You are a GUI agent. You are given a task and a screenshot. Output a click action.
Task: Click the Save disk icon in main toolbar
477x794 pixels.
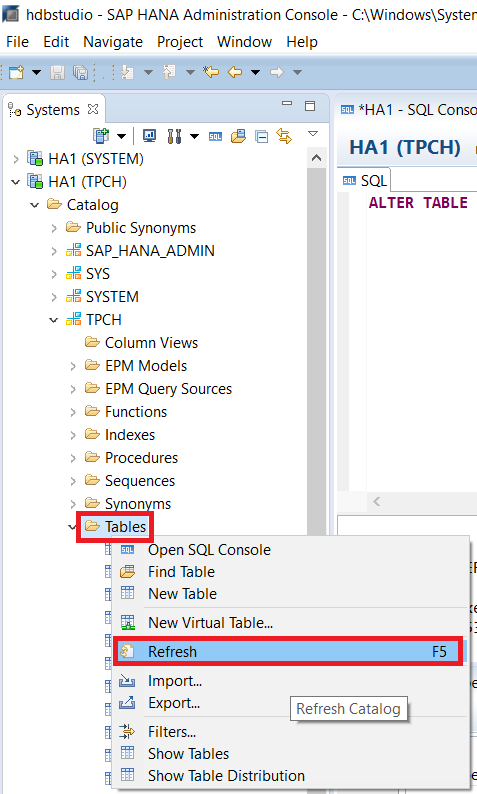click(57, 72)
